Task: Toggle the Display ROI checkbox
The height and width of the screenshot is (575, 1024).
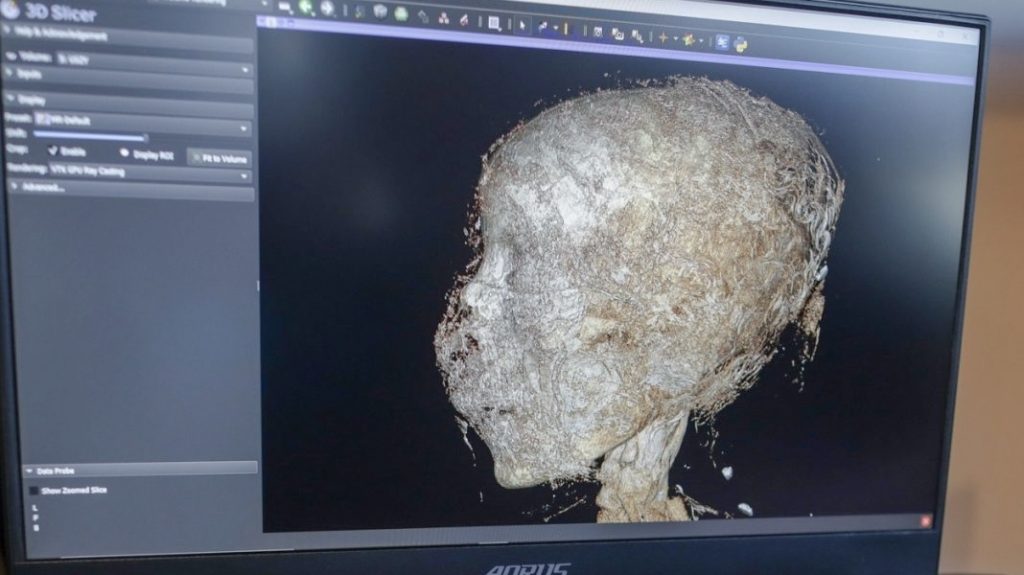Action: [x=124, y=153]
